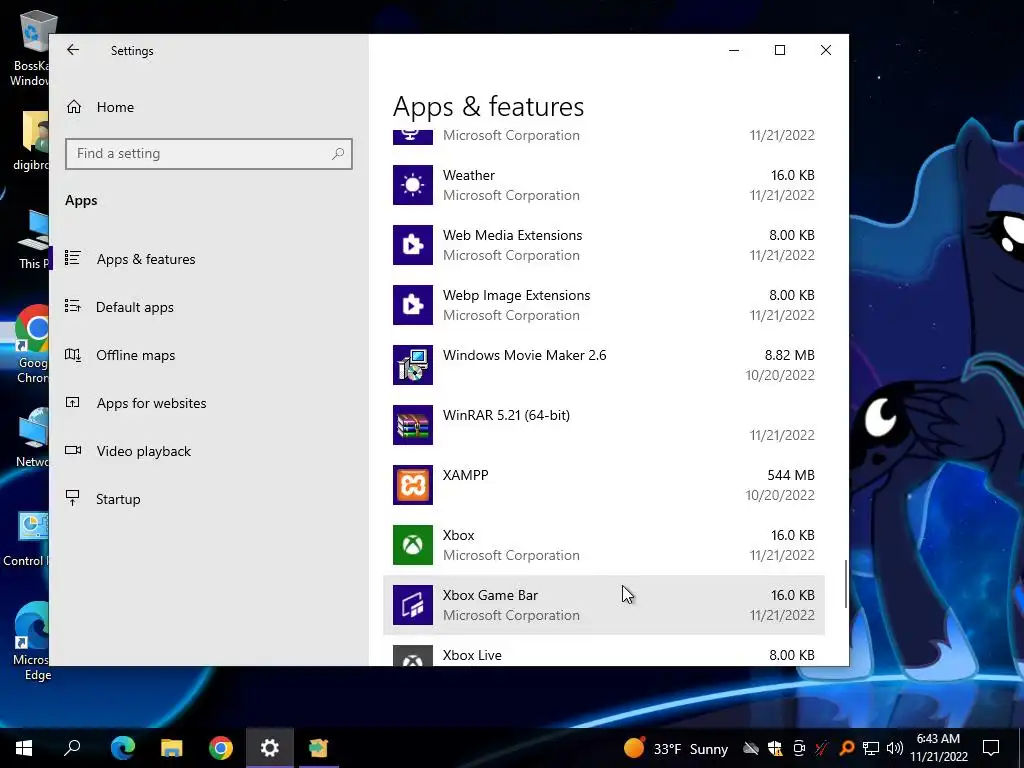Select the WinRAR 5.21 icon
This screenshot has height=768, width=1024.
click(x=413, y=425)
